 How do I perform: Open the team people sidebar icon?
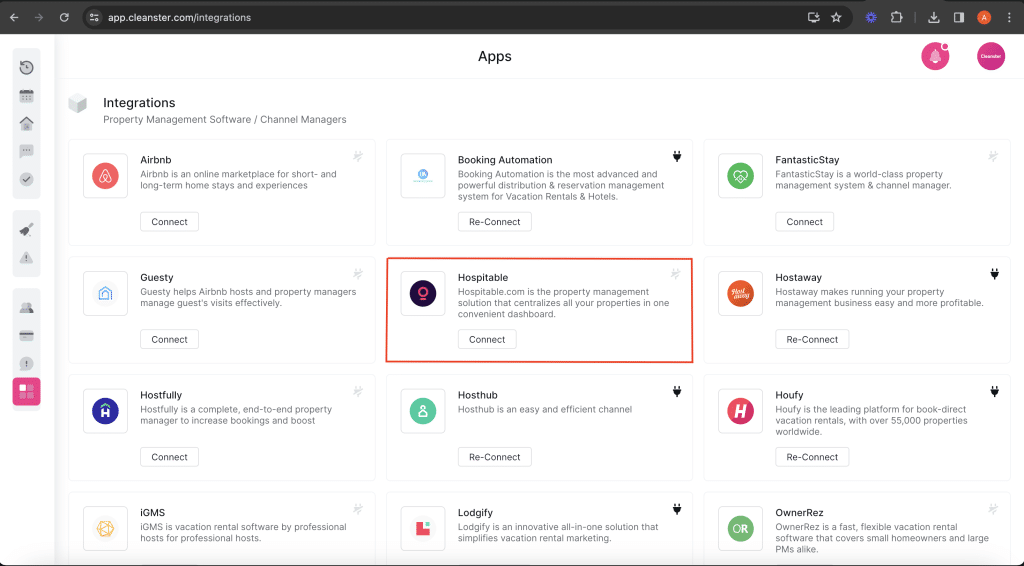(26, 307)
